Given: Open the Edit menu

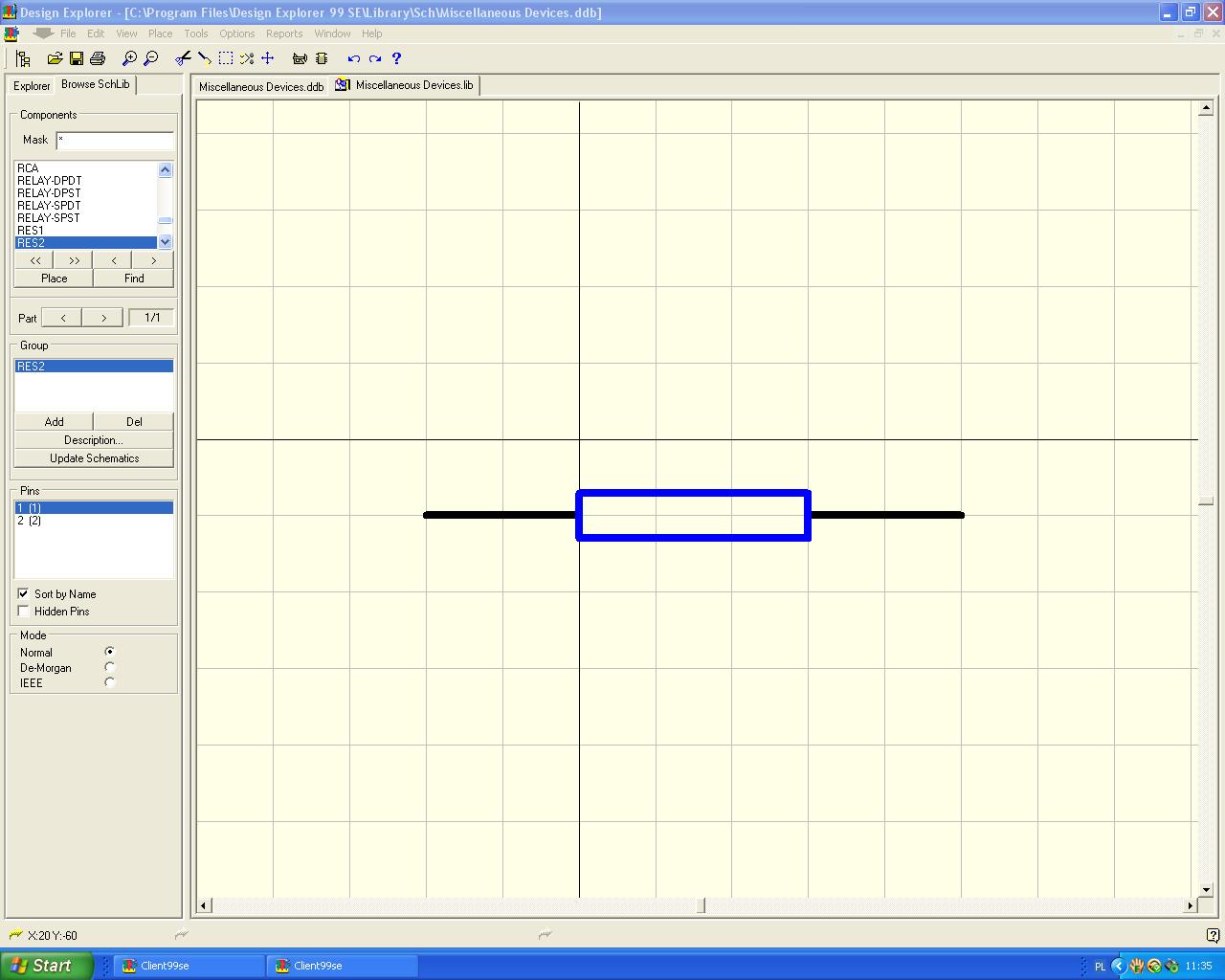Looking at the screenshot, I should (96, 33).
